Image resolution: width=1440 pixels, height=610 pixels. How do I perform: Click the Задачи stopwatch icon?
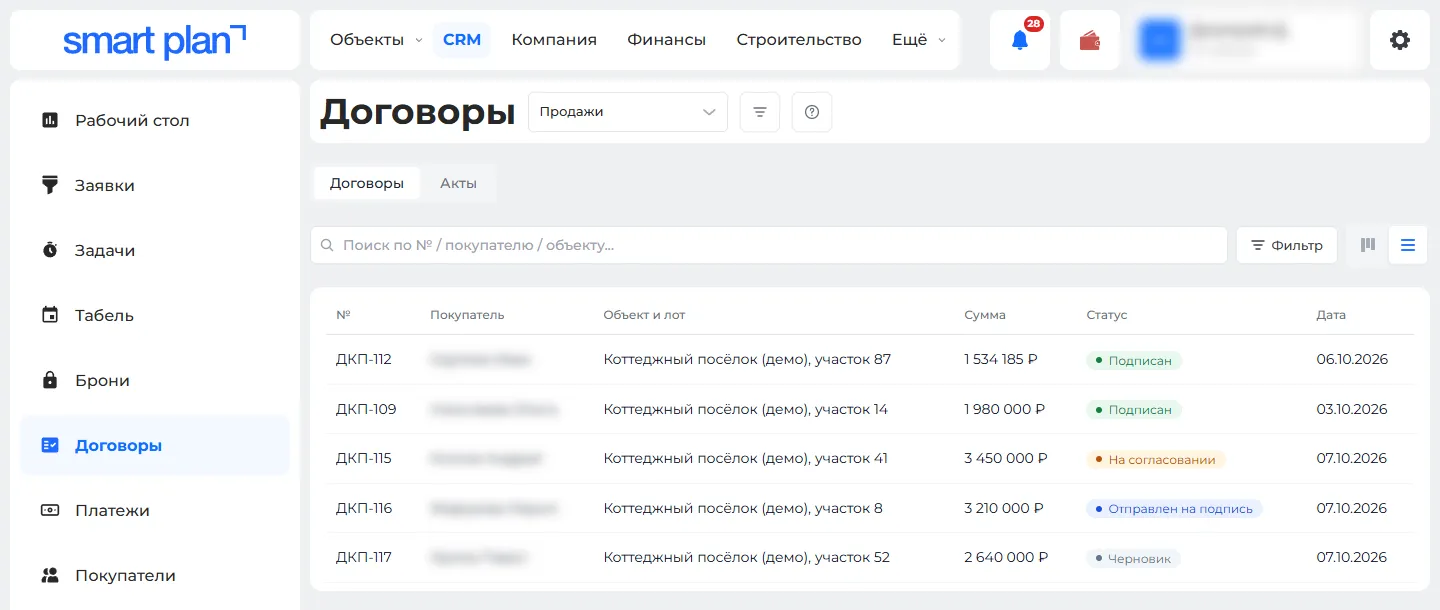[x=50, y=250]
